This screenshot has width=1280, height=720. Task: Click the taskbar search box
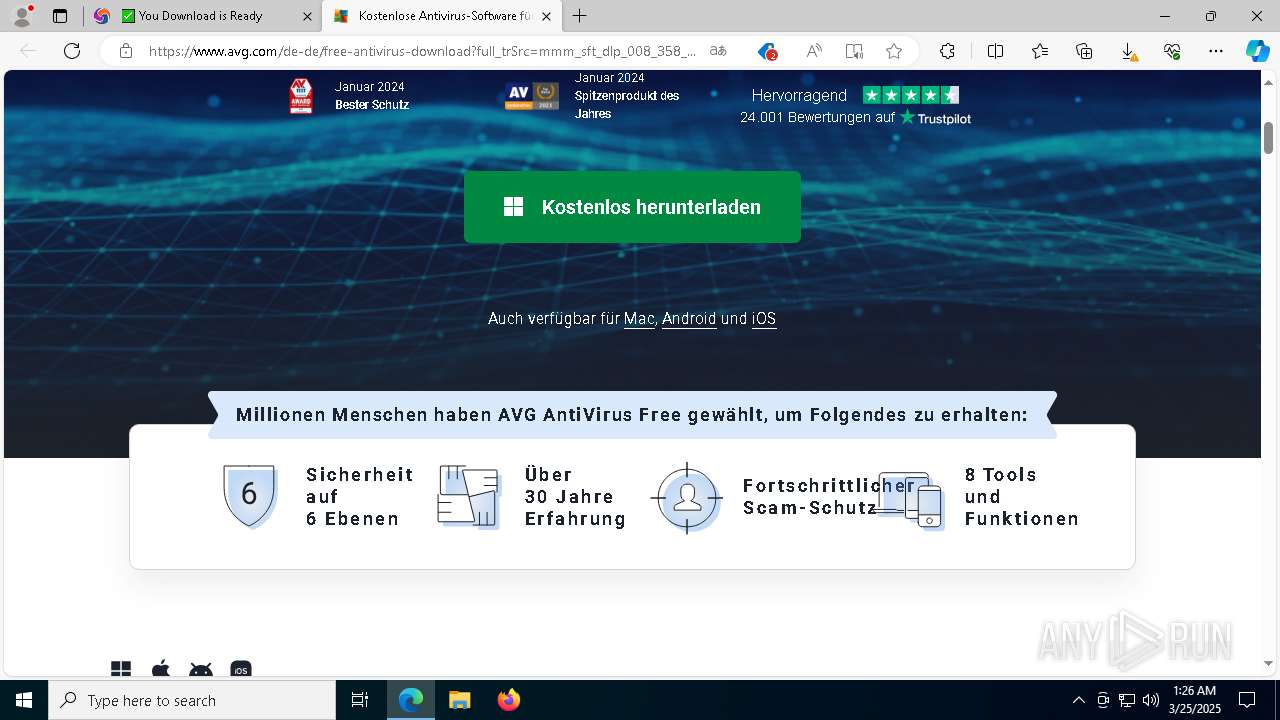pyautogui.click(x=192, y=700)
